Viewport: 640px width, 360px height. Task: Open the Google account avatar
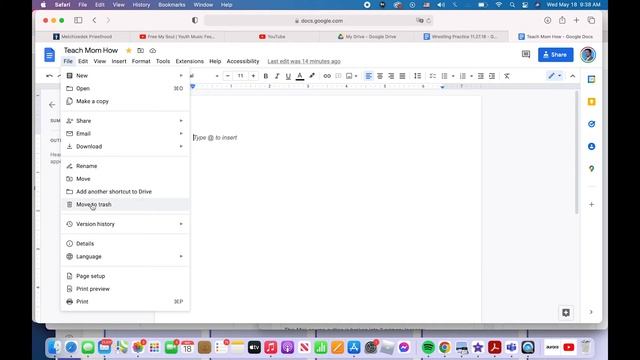coord(588,55)
